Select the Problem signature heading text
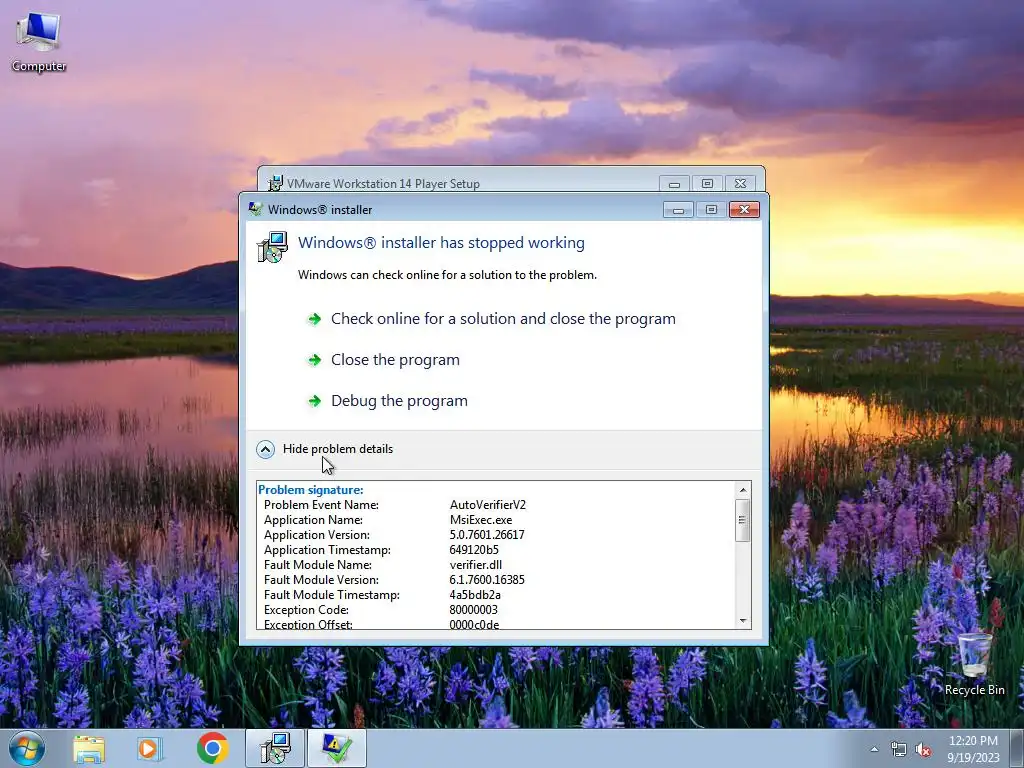 (x=311, y=490)
